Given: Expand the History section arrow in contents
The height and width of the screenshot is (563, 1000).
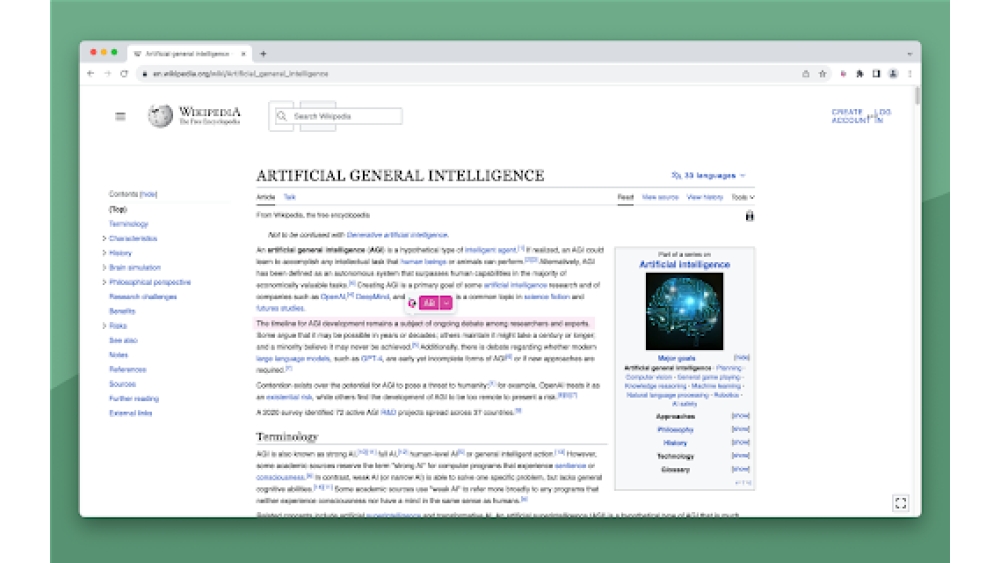Looking at the screenshot, I should pos(104,253).
